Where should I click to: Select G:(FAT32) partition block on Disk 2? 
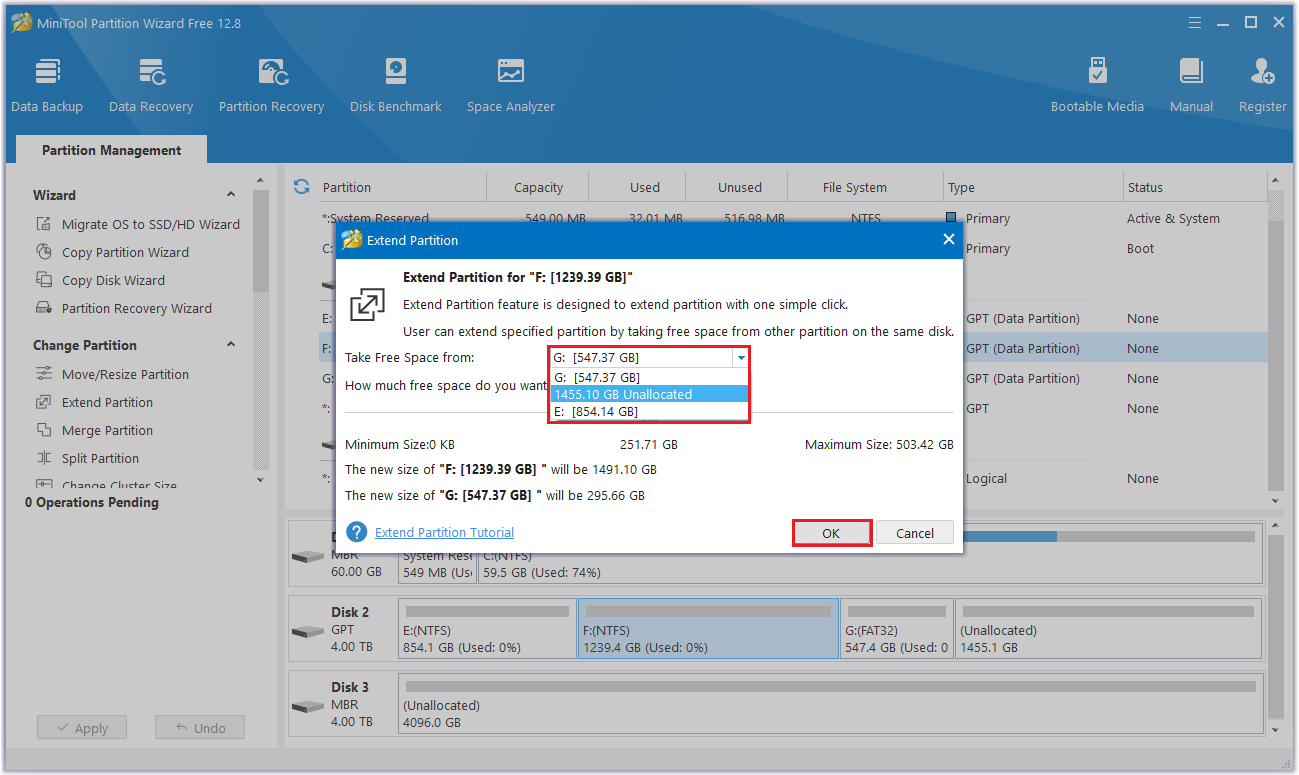click(897, 629)
